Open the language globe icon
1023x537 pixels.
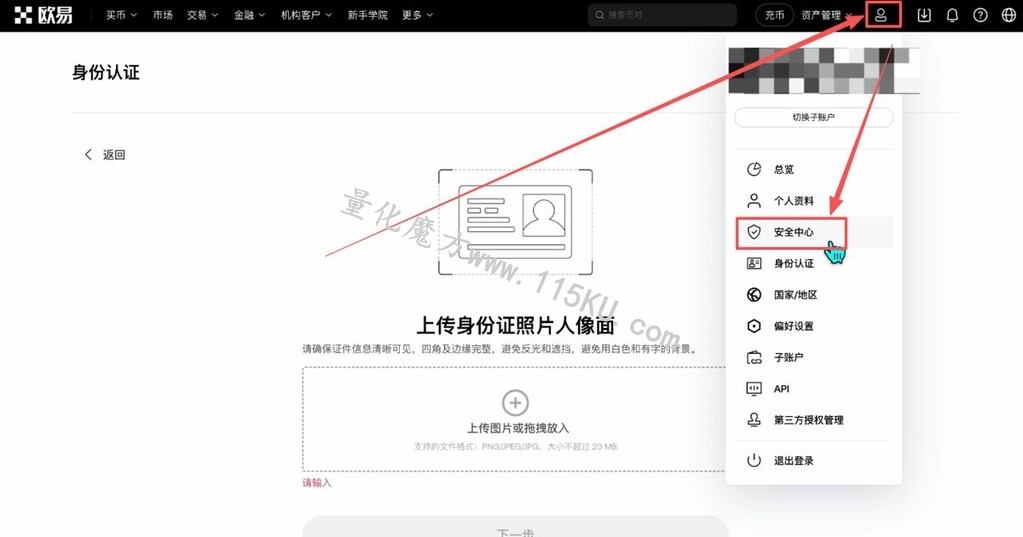coord(1009,15)
